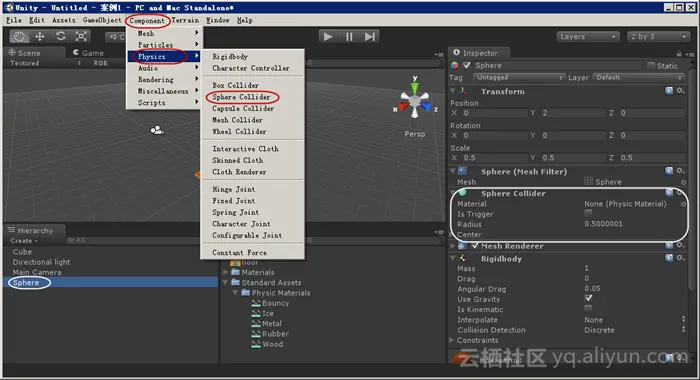Open the Layer Default dropdown
The image size is (700, 380).
pos(639,77)
